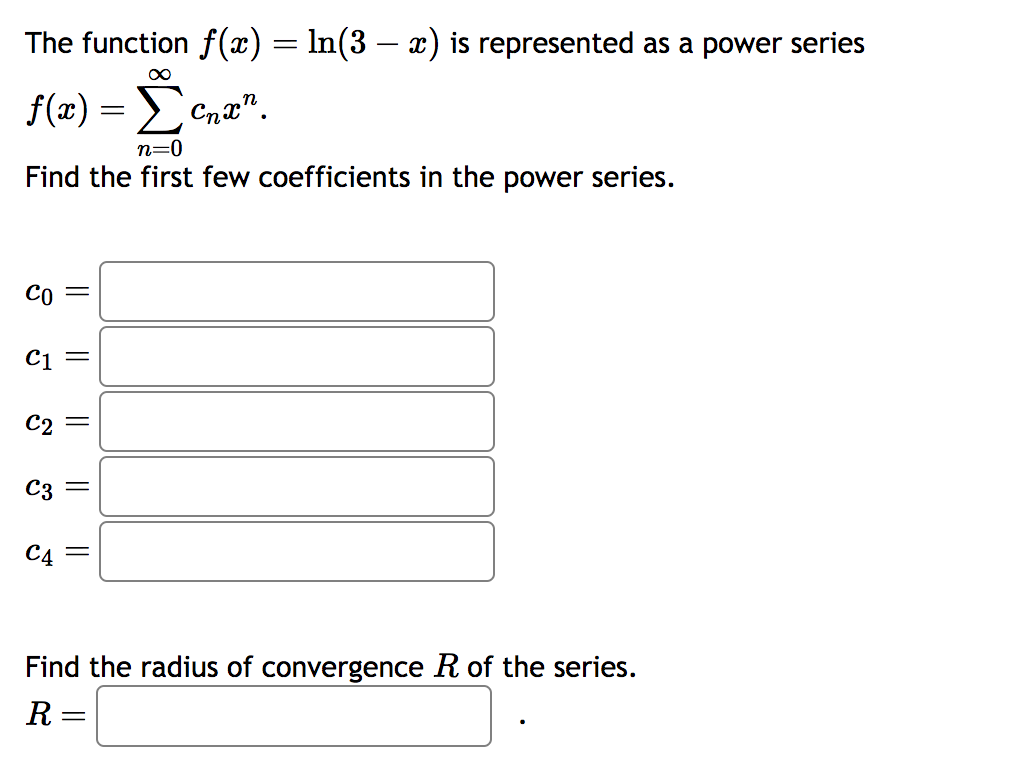Viewport: 1018px width, 776px height.
Task: Click the radius of convergence instruction text
Action: (330, 666)
